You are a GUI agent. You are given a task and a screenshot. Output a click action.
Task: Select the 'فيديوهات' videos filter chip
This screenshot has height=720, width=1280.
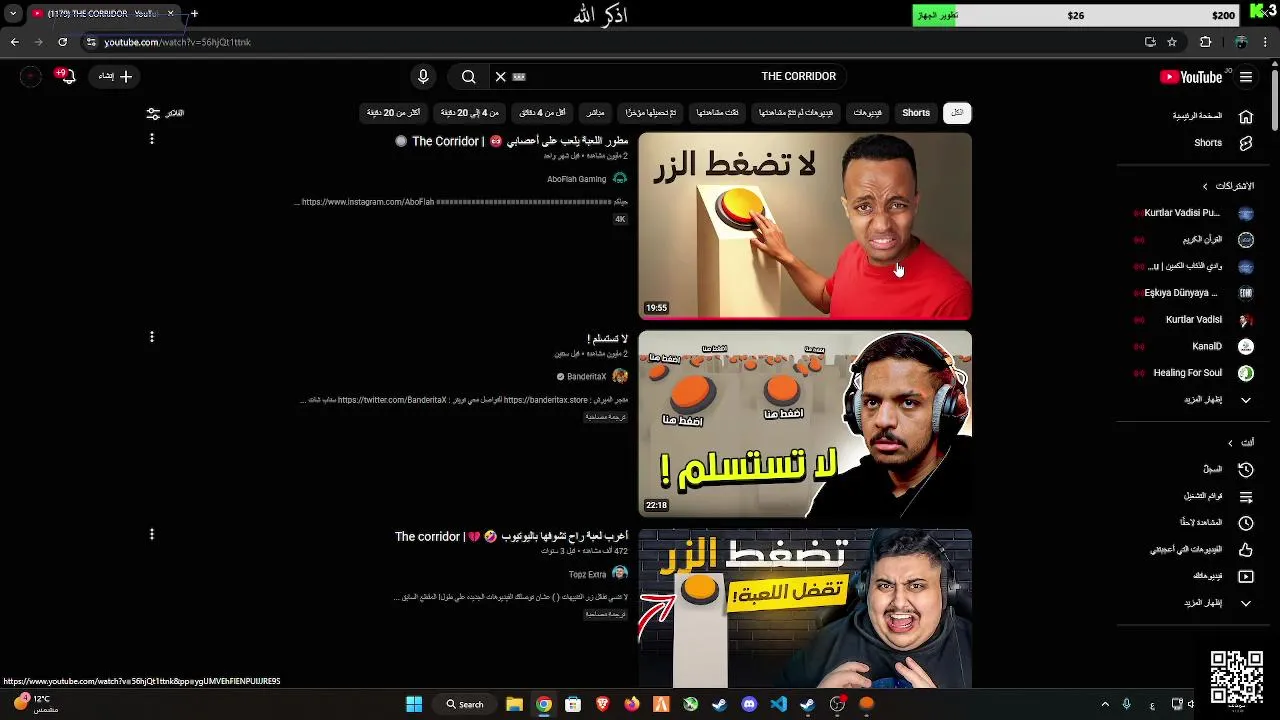pos(868,113)
